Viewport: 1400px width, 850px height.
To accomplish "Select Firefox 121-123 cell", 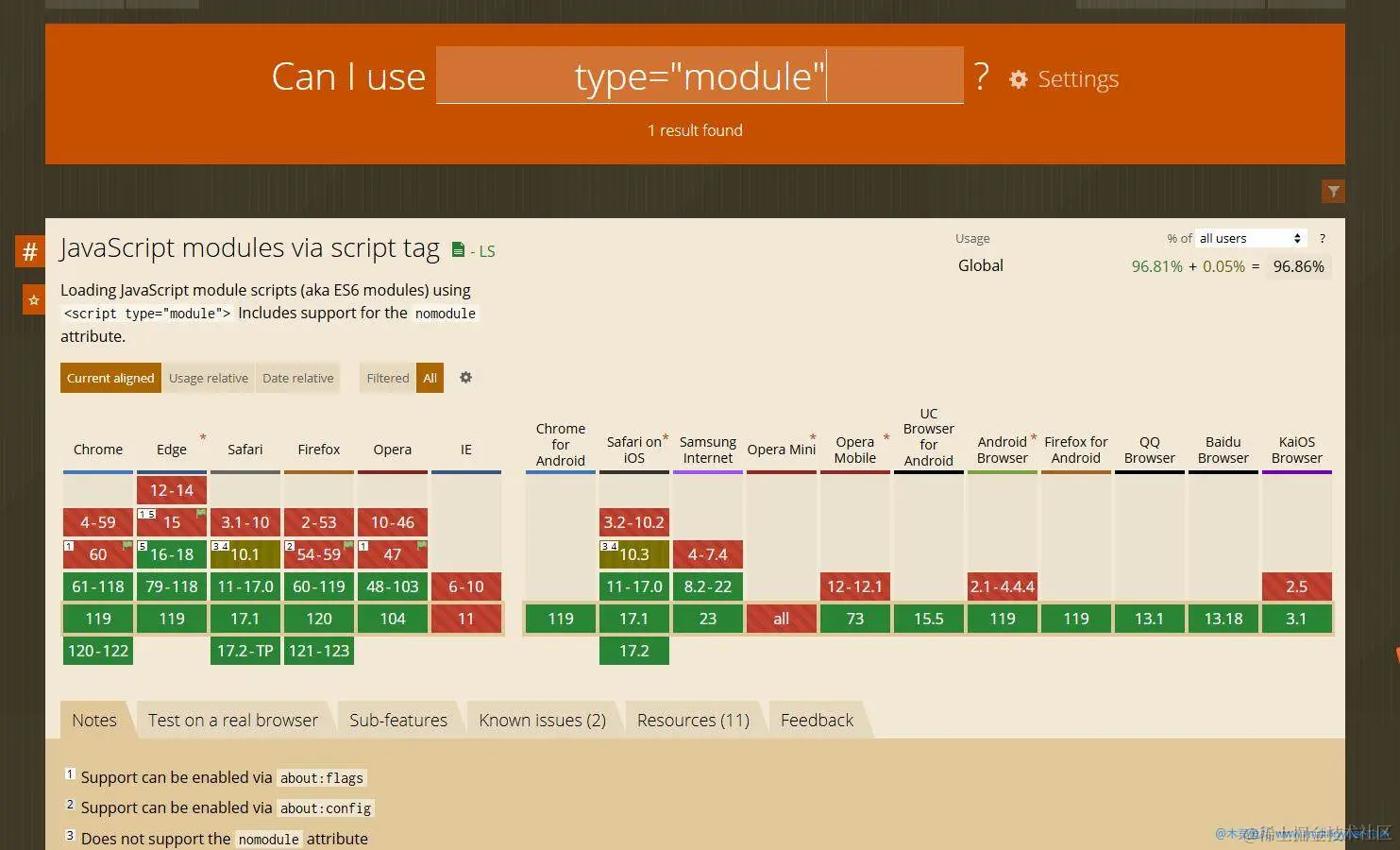I will click(x=319, y=651).
